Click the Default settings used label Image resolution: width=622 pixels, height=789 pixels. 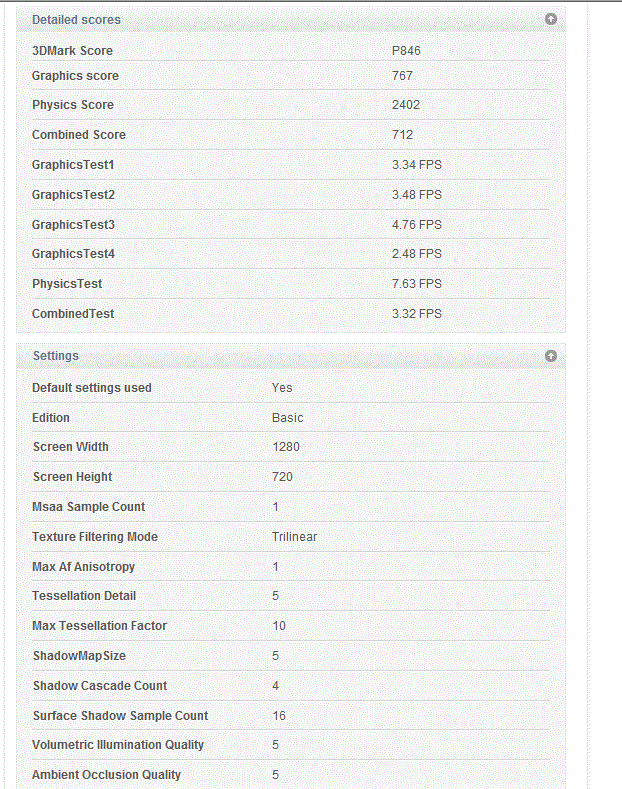92,388
